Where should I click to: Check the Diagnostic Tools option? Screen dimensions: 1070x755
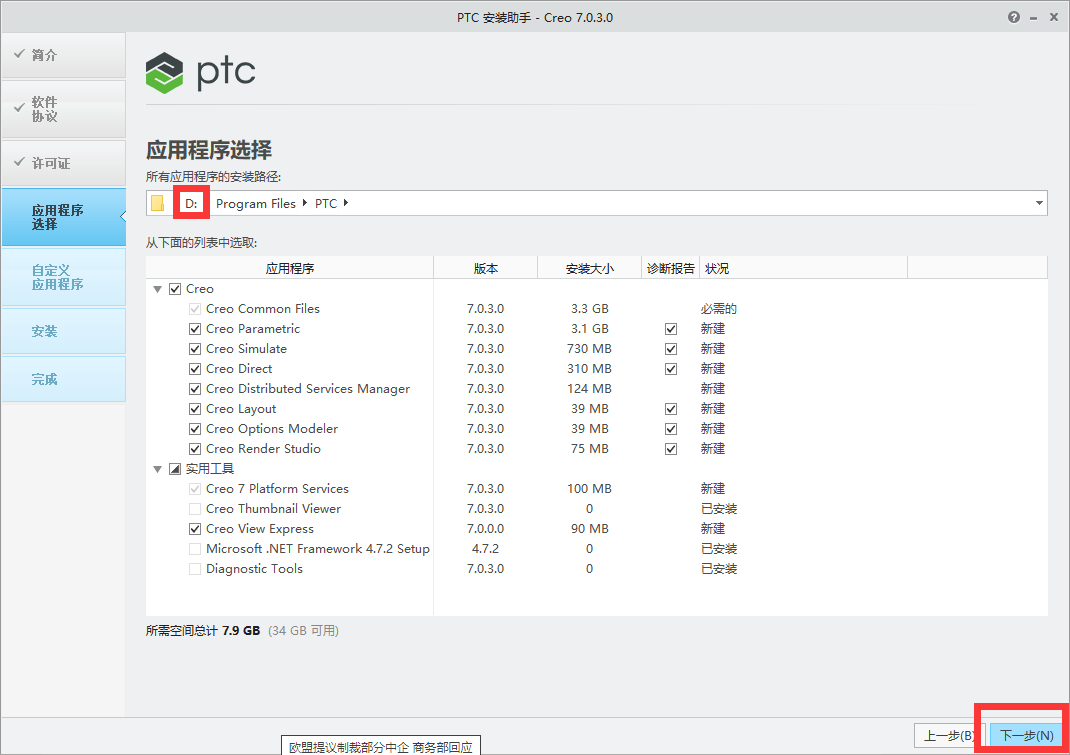point(194,568)
